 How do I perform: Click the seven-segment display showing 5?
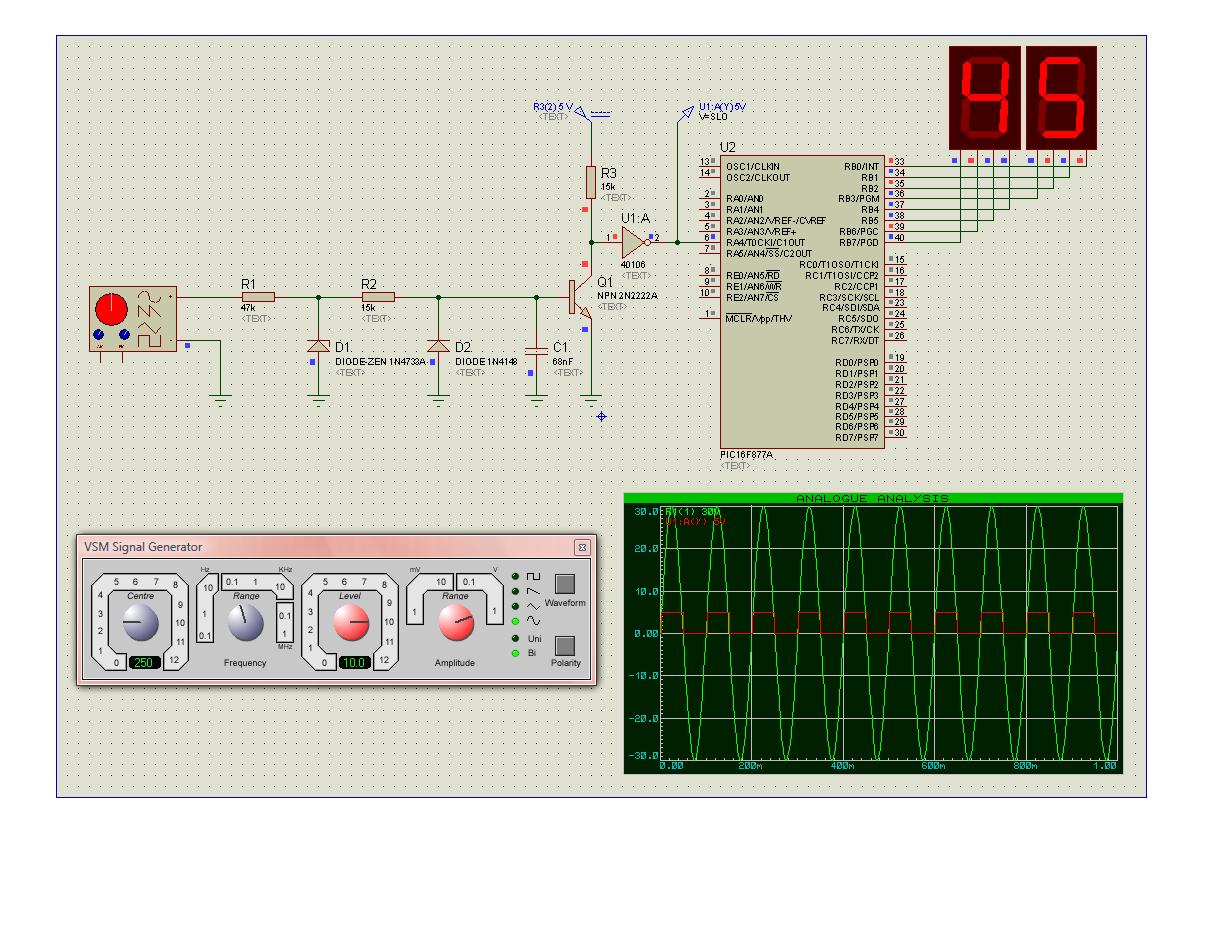(x=1061, y=98)
